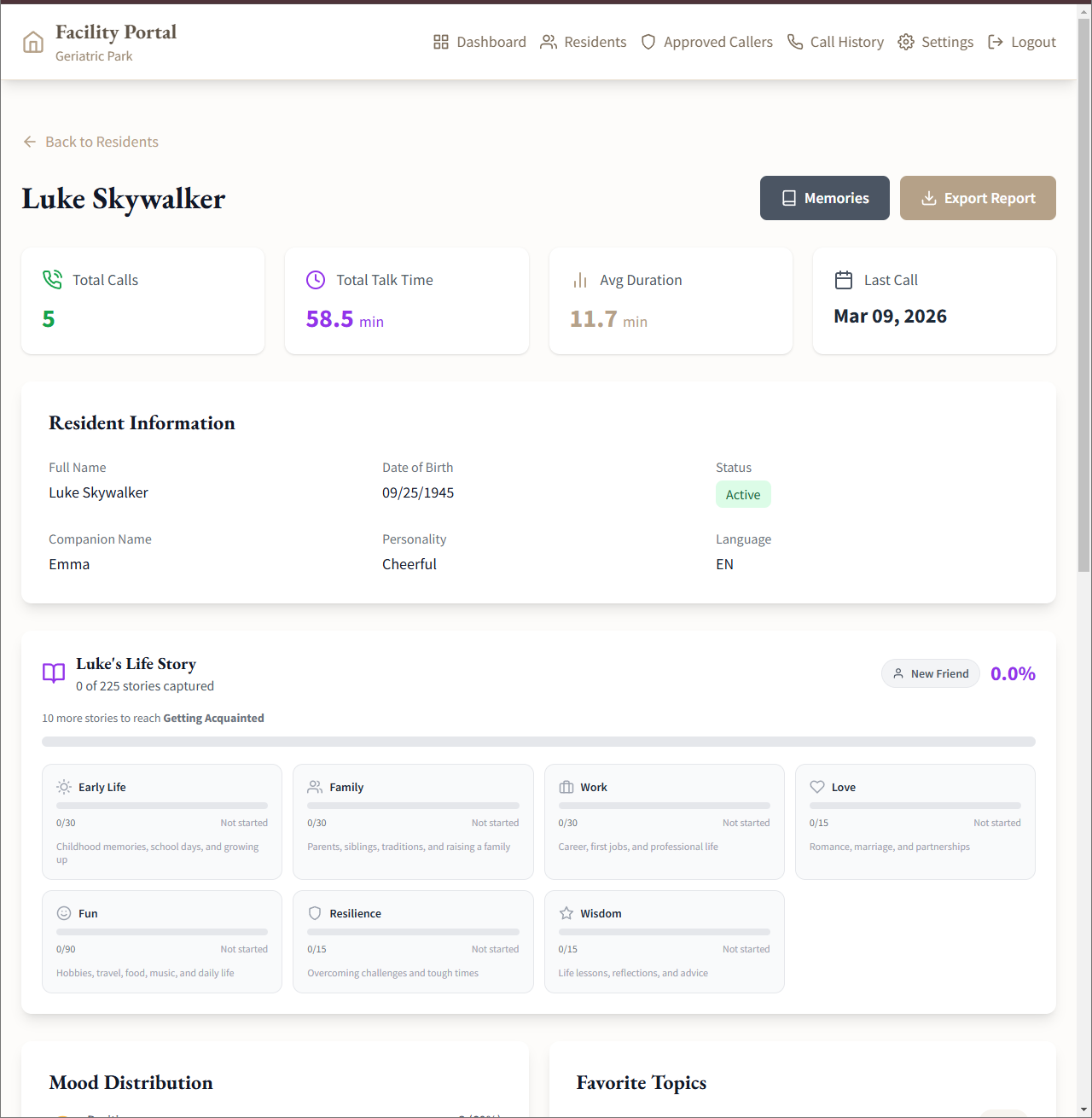Click the Logout arrow icon
This screenshot has width=1092, height=1118.
pyautogui.click(x=996, y=41)
